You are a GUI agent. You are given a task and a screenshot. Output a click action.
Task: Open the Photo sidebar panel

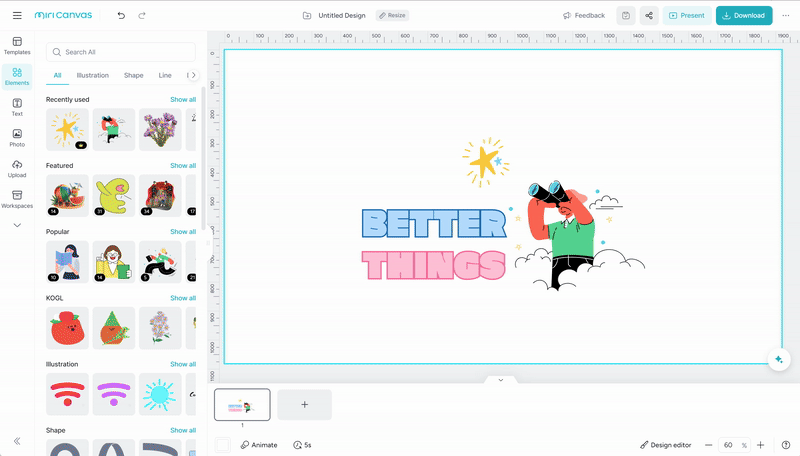tap(17, 138)
